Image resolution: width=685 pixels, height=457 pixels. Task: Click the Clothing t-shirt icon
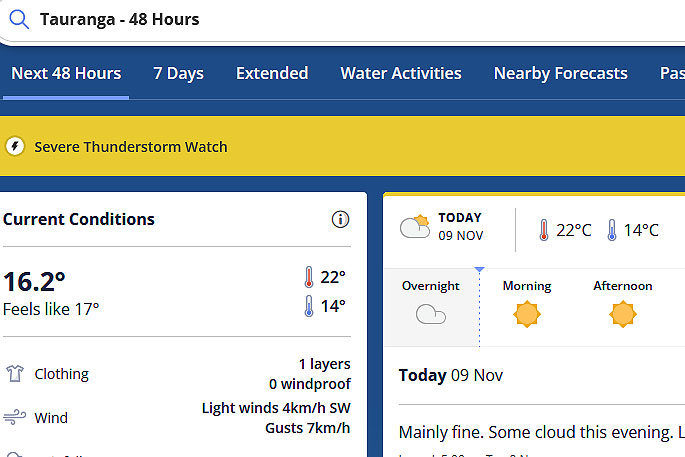15,374
